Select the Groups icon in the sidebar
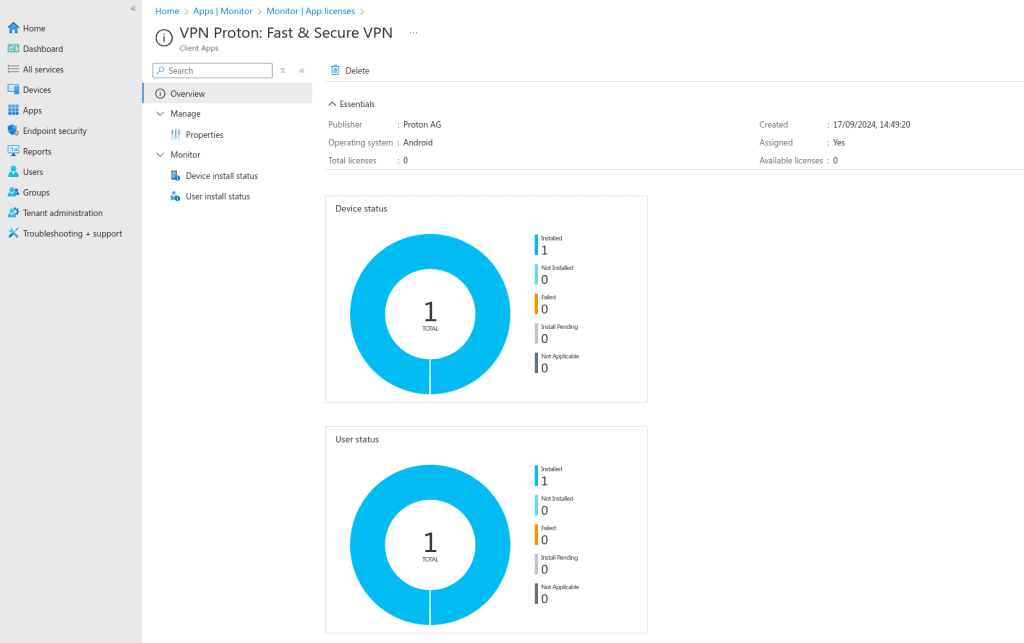The height and width of the screenshot is (643, 1024). click(x=13, y=192)
